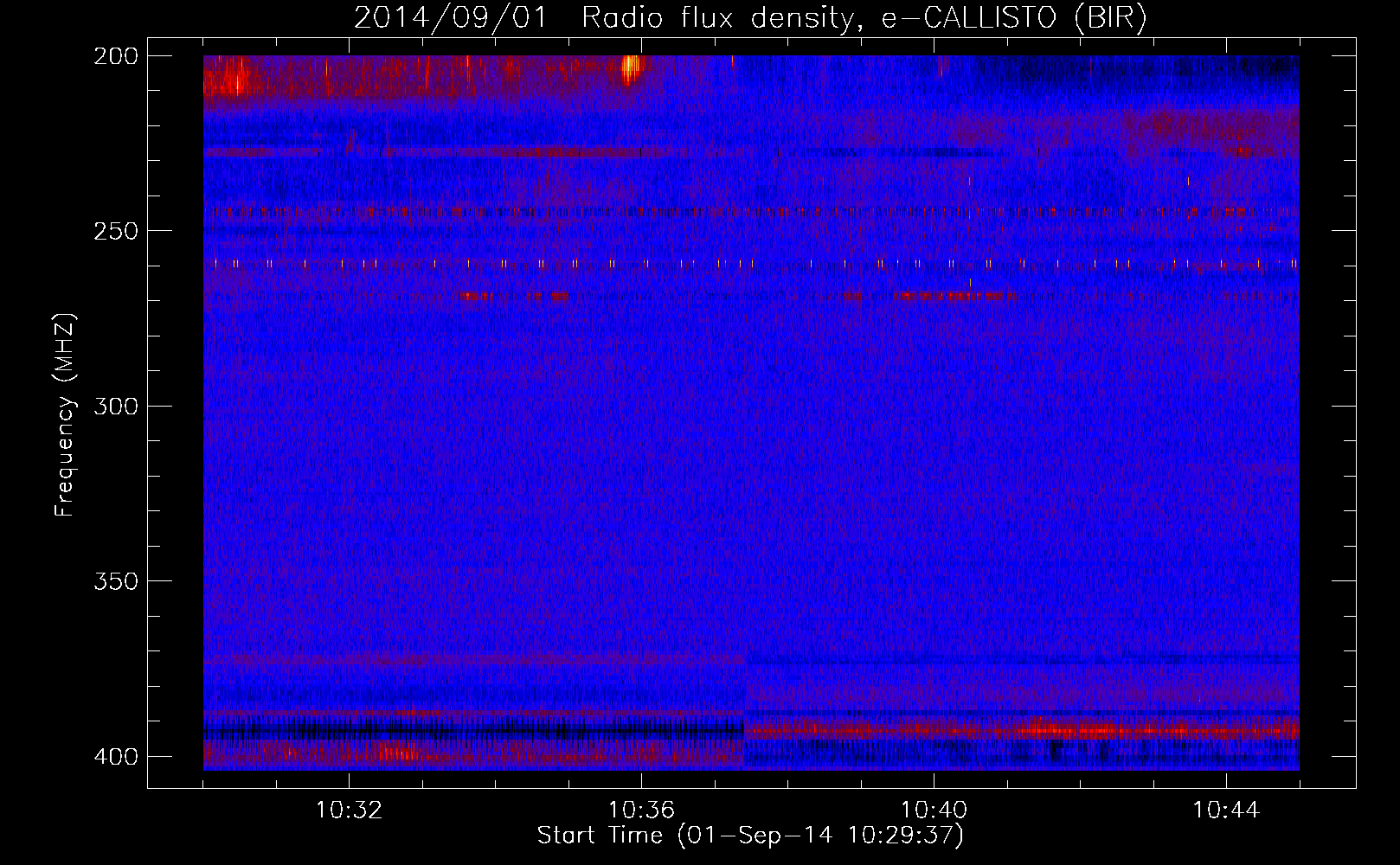Click the 250 frequency tick label
This screenshot has width=1400, height=865.
(116, 231)
